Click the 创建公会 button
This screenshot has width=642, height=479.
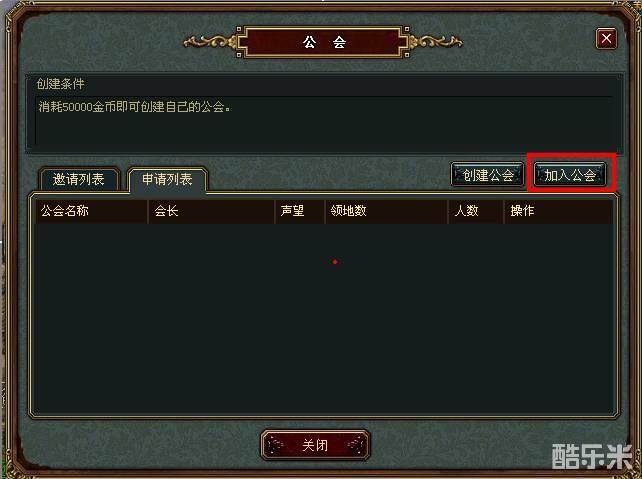[x=487, y=175]
